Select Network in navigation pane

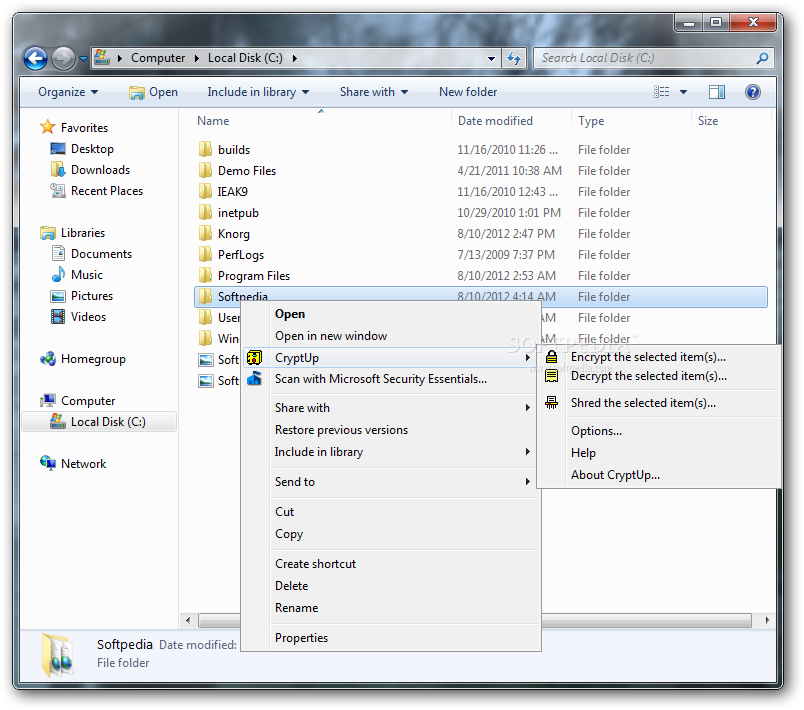coord(73,464)
